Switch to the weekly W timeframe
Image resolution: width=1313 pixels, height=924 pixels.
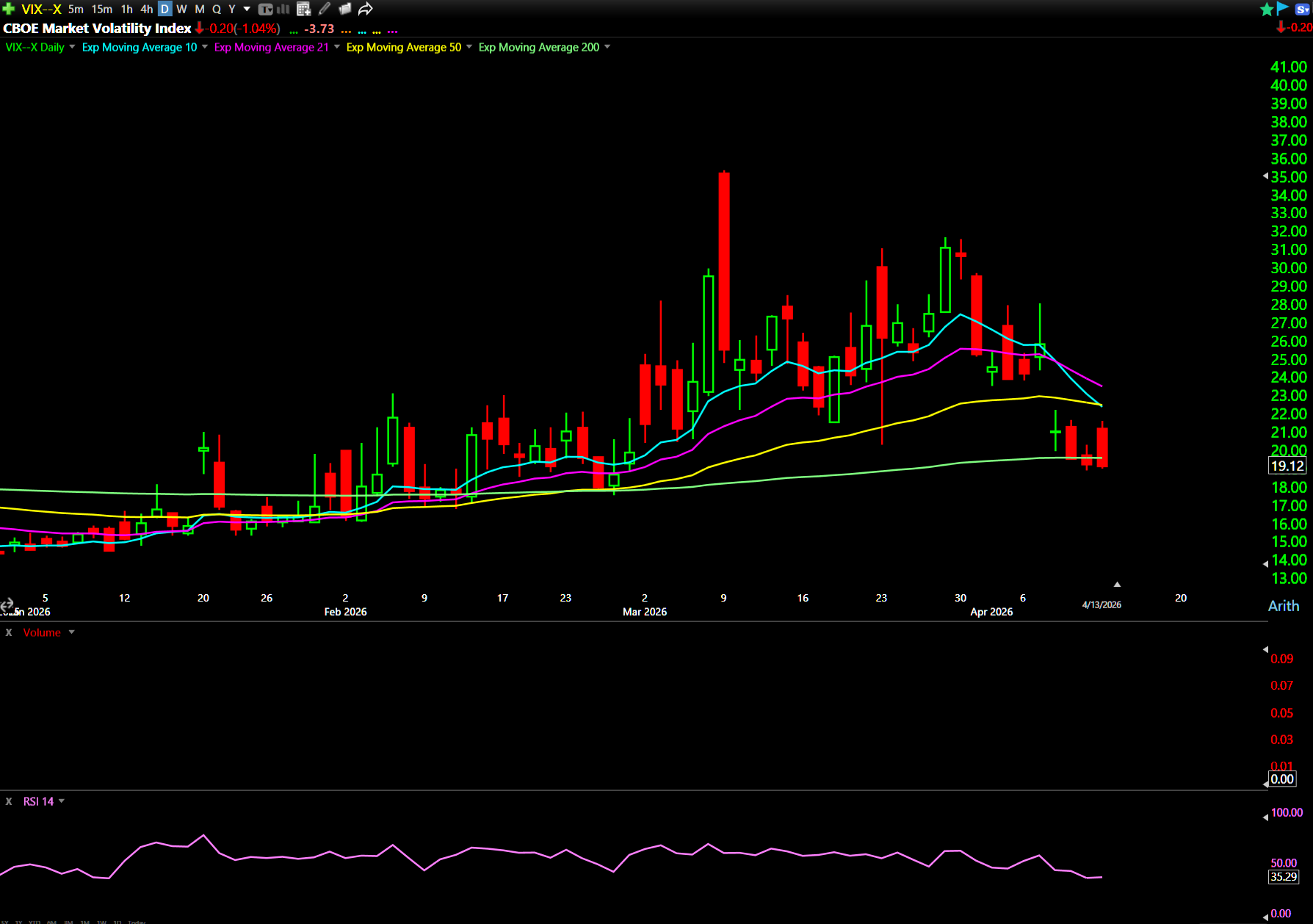(x=181, y=10)
